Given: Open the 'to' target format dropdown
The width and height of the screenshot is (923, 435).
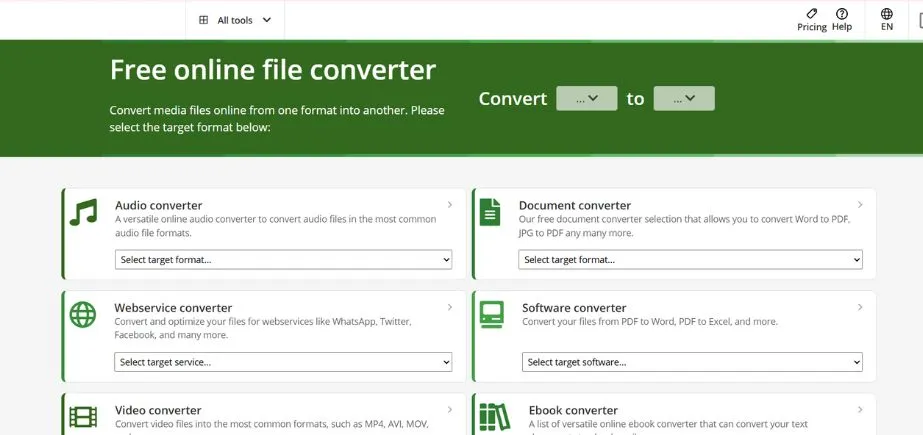Looking at the screenshot, I should [x=684, y=98].
